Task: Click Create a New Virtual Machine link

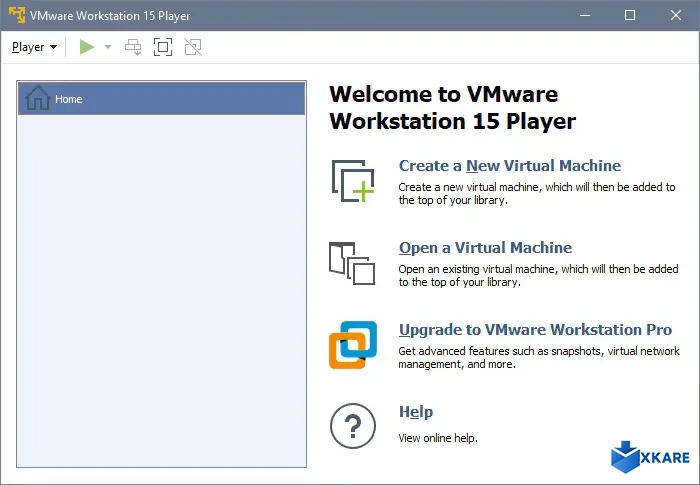Action: point(510,166)
